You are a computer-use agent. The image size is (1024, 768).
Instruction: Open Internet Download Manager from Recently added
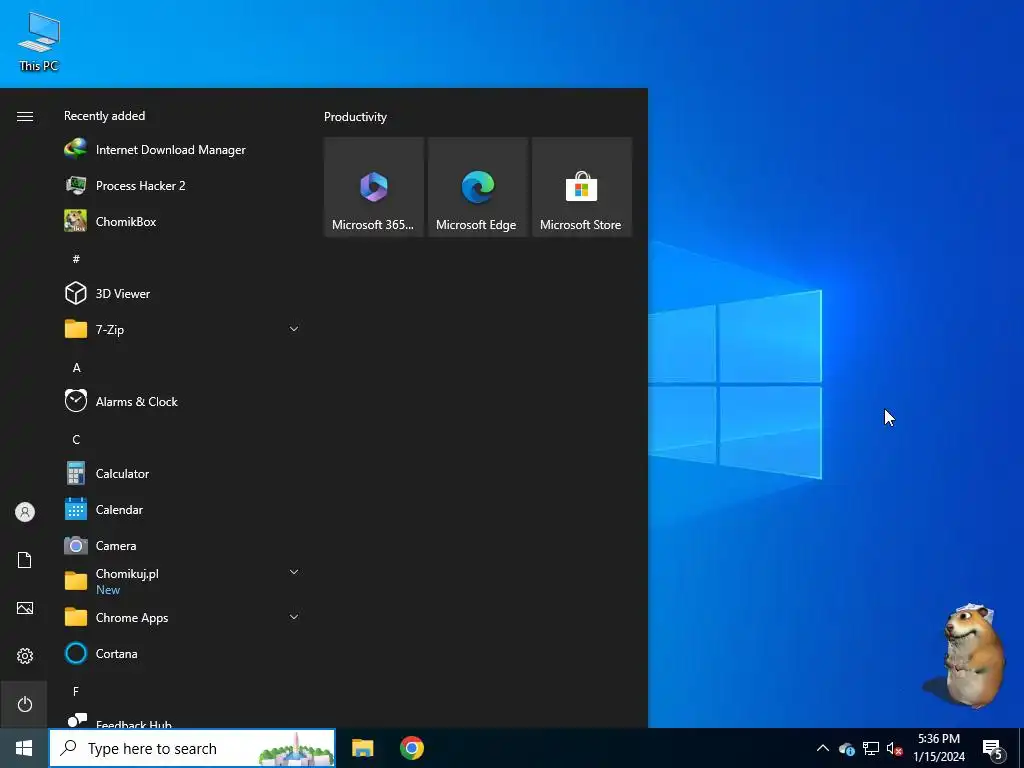[x=182, y=150]
